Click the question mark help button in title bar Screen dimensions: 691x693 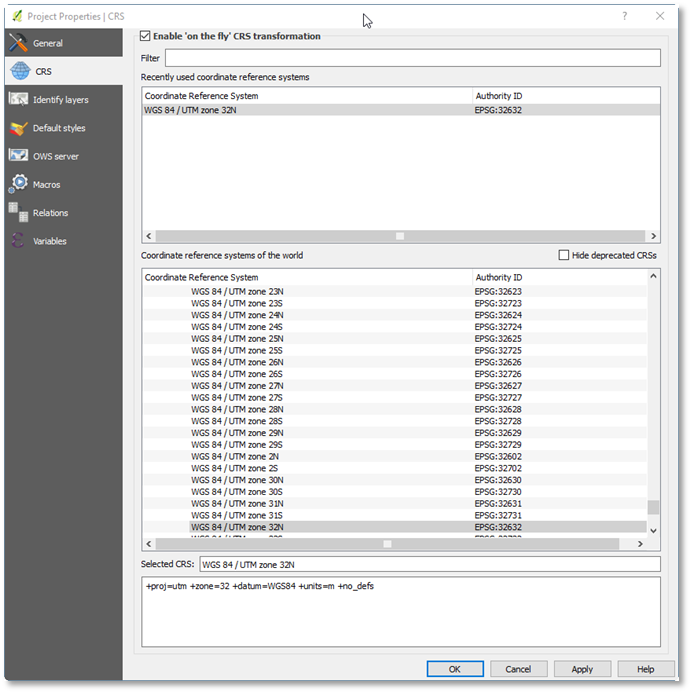coord(624,17)
